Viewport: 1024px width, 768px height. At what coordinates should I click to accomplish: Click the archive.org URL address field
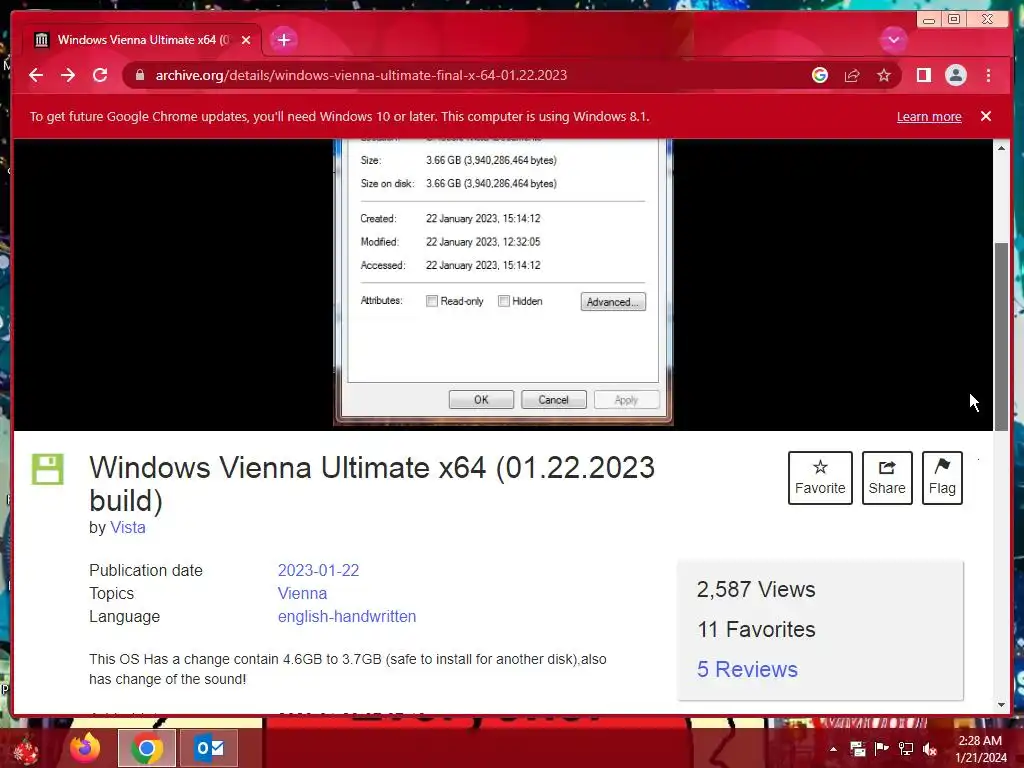[360, 75]
